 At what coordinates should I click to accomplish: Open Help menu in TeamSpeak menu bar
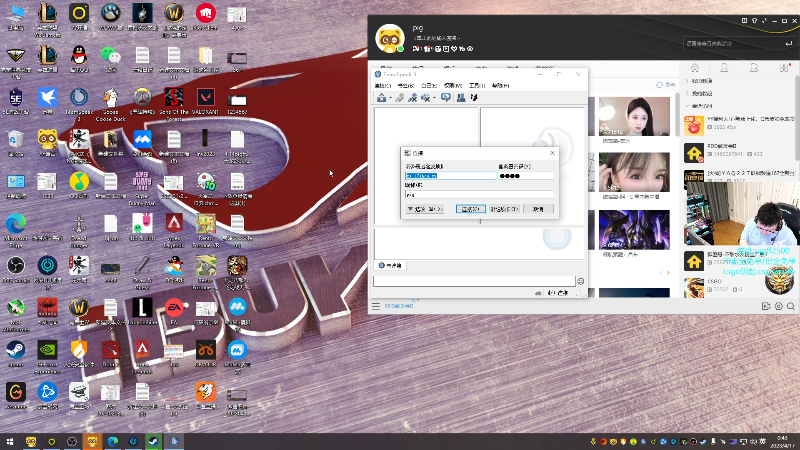coord(501,85)
